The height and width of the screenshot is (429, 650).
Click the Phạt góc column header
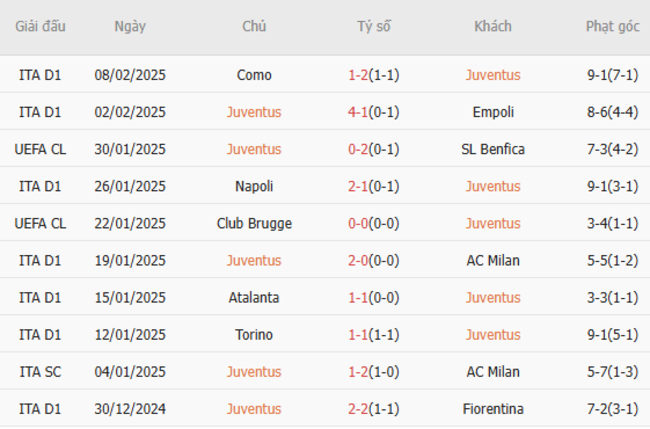pyautogui.click(x=612, y=27)
